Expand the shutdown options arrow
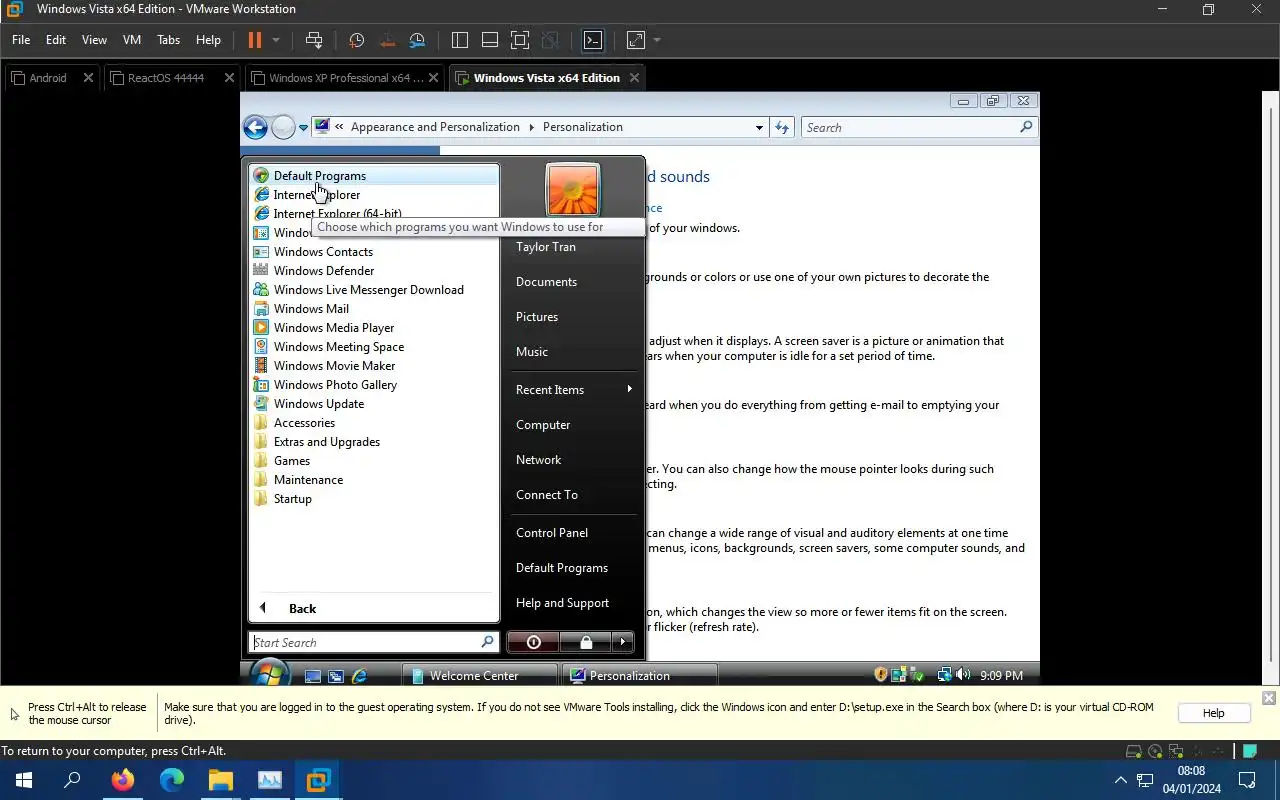Image resolution: width=1280 pixels, height=800 pixels. [x=622, y=642]
